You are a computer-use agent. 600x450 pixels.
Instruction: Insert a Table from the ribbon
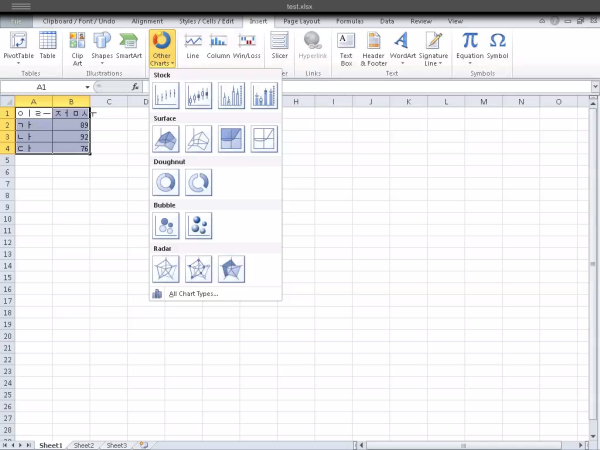coord(47,46)
